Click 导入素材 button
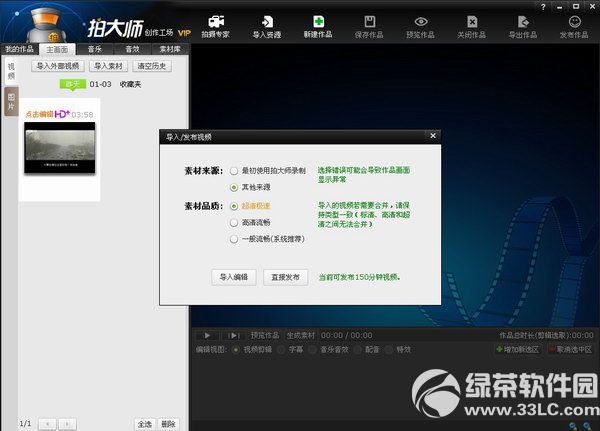600x431 pixels. click(108, 66)
